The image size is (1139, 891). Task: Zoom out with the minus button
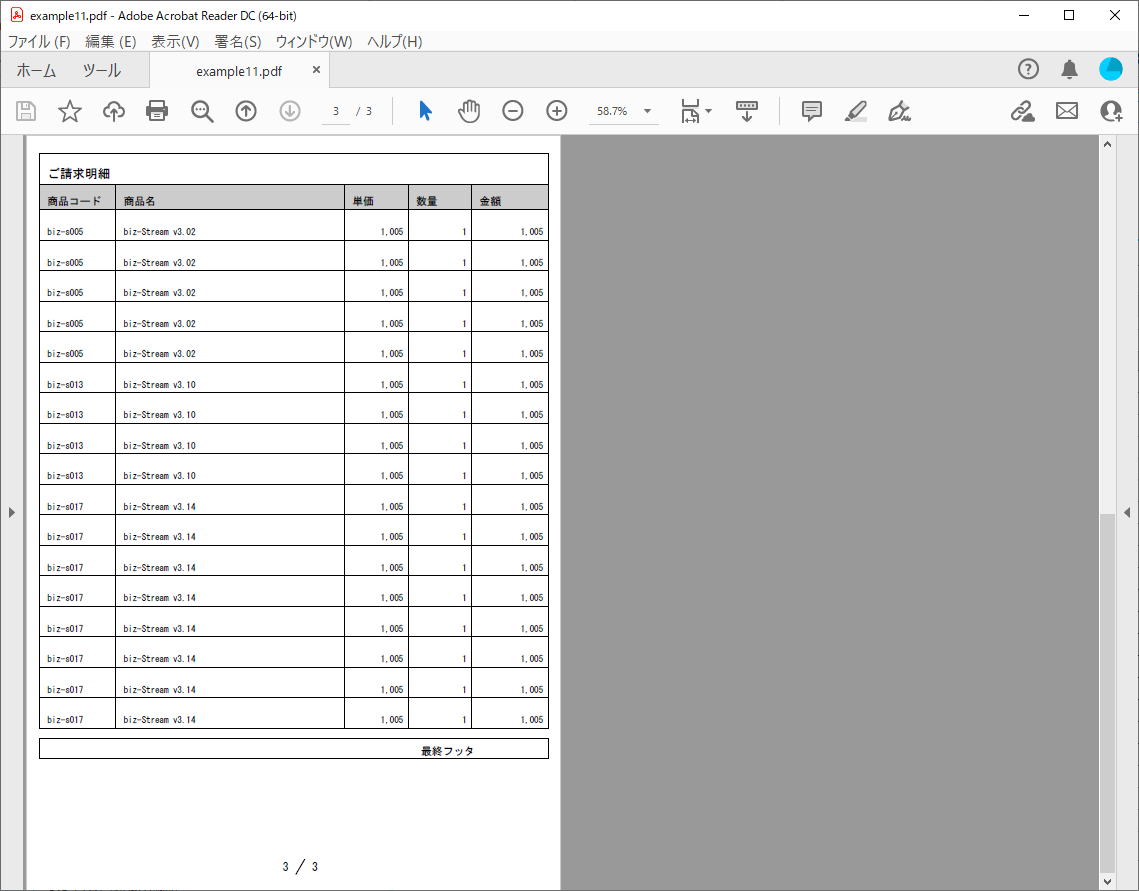pyautogui.click(x=513, y=111)
